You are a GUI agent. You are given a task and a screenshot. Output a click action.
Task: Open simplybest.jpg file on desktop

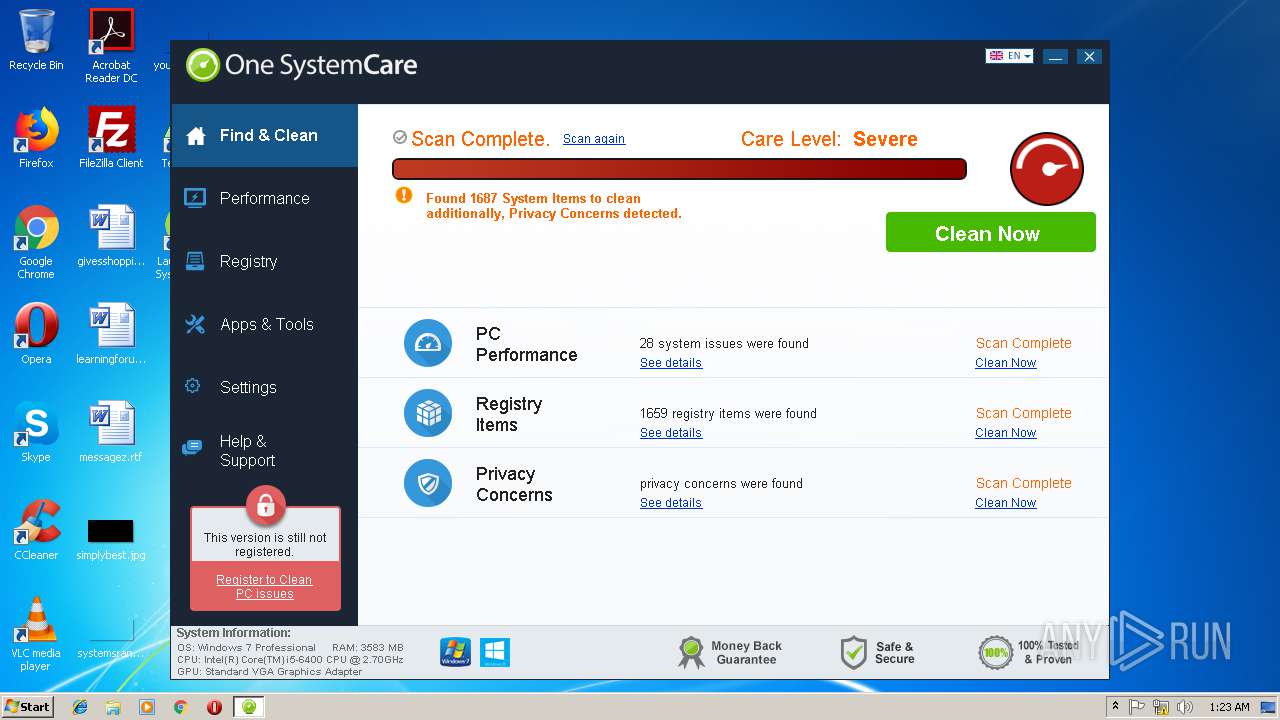tap(111, 539)
